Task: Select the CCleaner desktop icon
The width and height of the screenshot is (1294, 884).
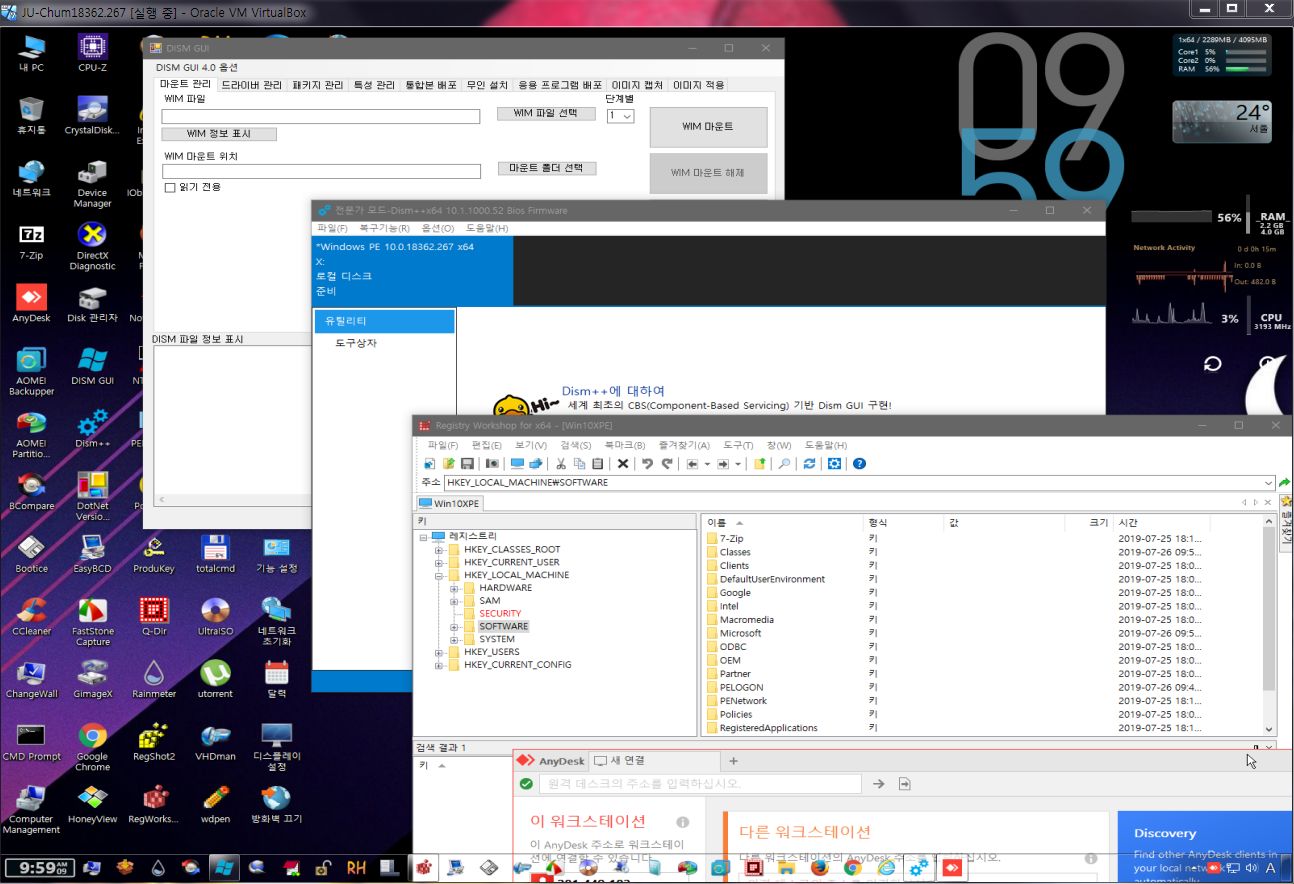Action: pyautogui.click(x=31, y=617)
